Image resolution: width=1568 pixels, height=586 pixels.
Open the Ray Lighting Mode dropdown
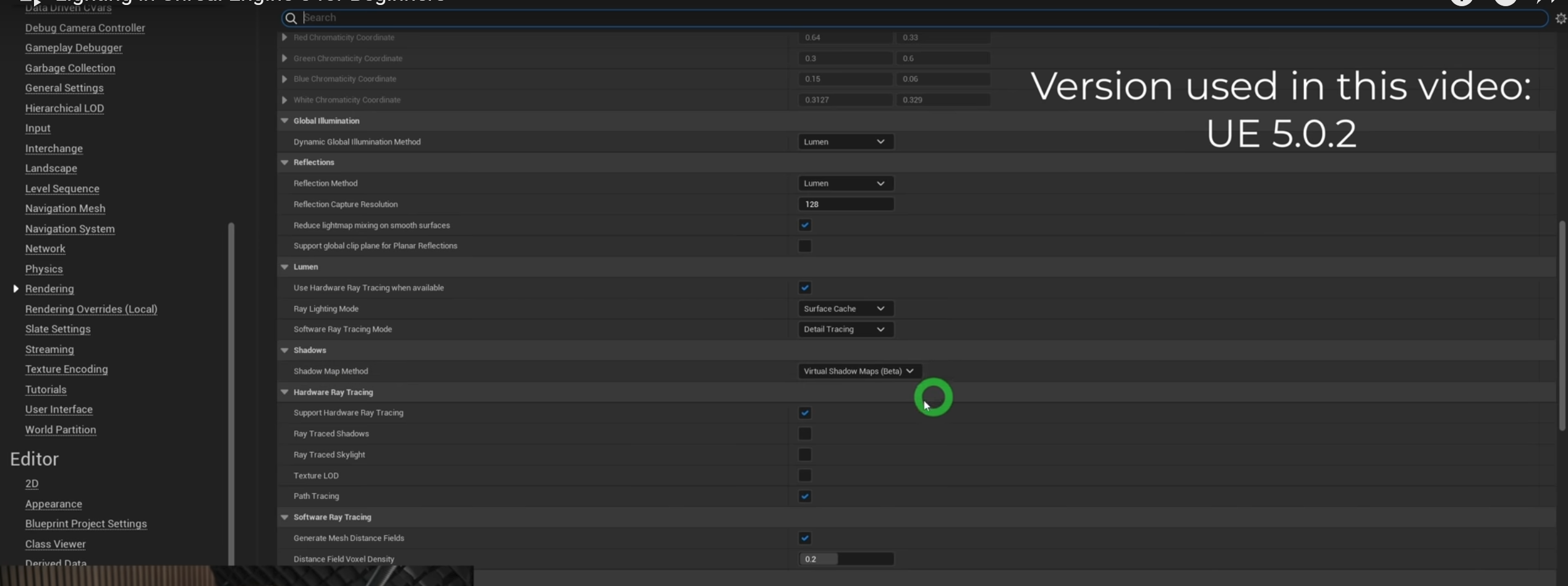click(845, 308)
